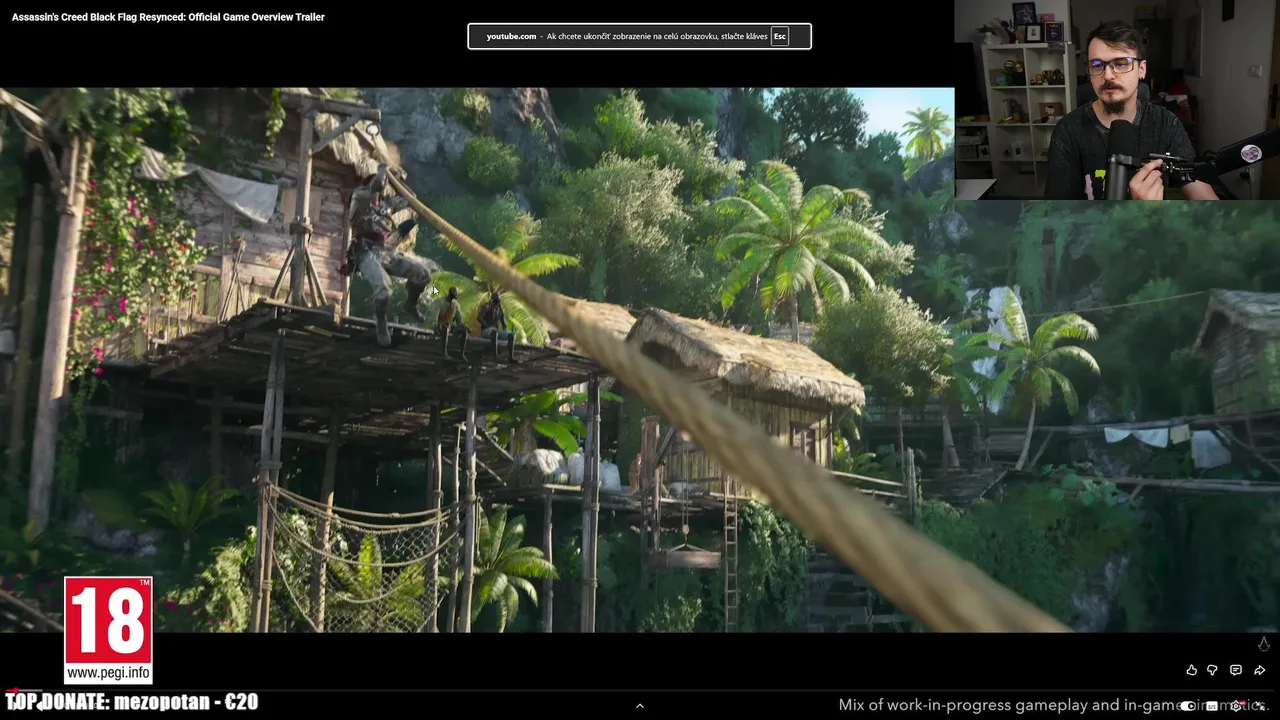This screenshot has width=1280, height=720.
Task: Toggle the autoplay switch
Action: [x=1188, y=706]
